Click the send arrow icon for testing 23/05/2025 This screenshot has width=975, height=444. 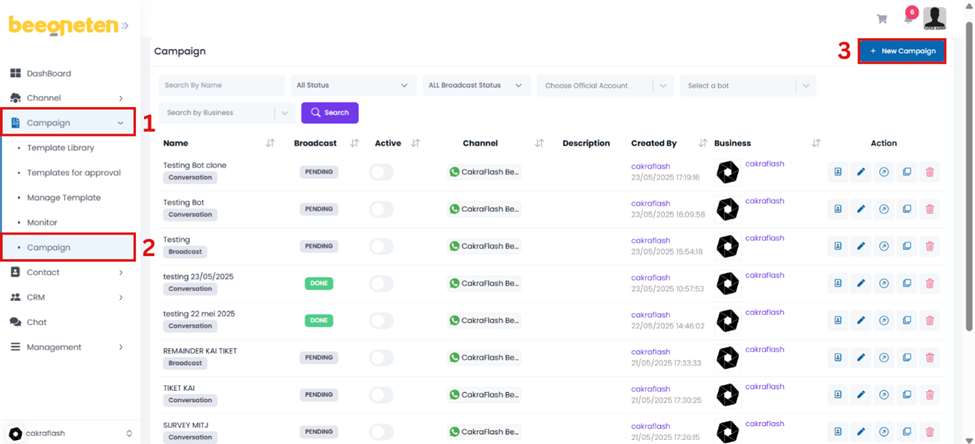(884, 283)
